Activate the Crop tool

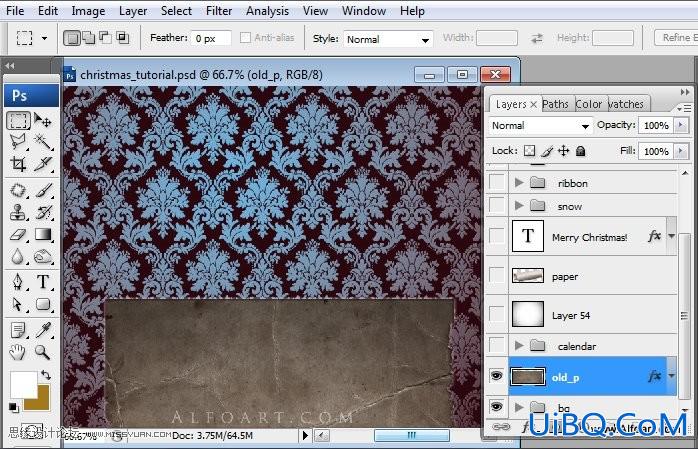18,164
